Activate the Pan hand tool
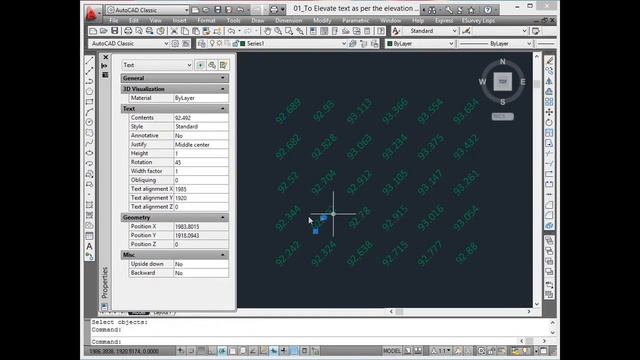 click(x=267, y=31)
